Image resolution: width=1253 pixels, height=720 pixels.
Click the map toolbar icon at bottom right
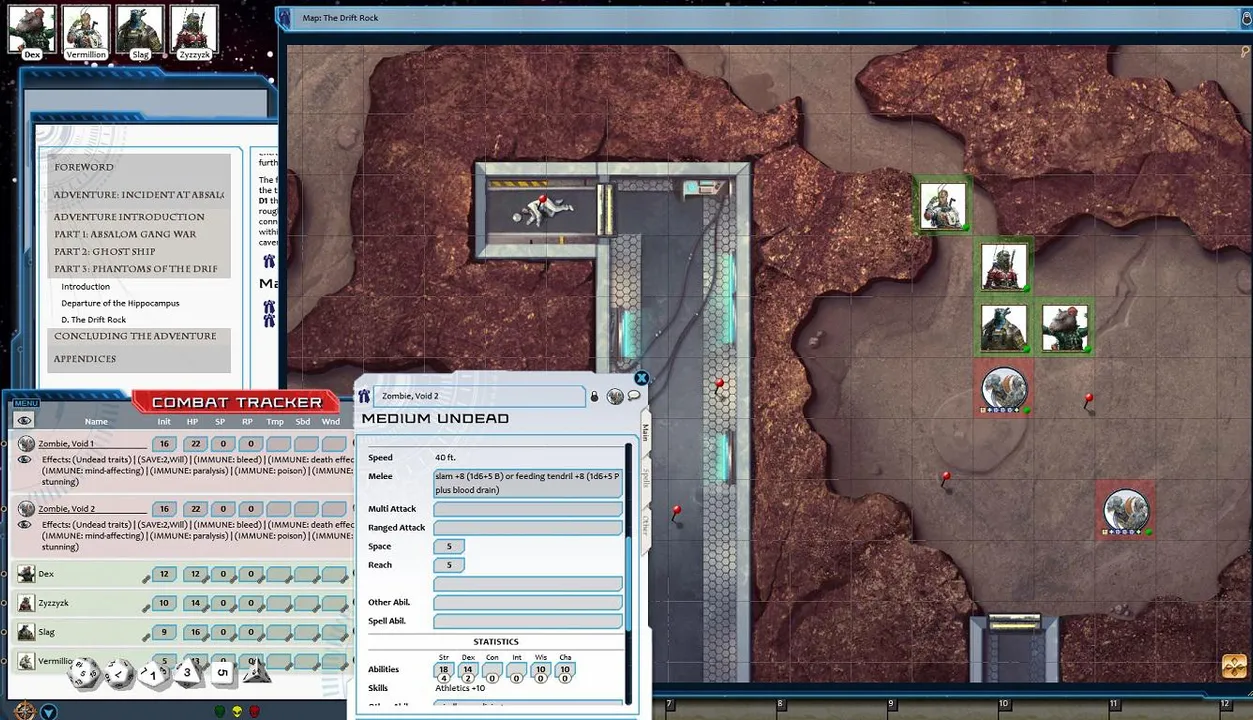[x=1235, y=666]
